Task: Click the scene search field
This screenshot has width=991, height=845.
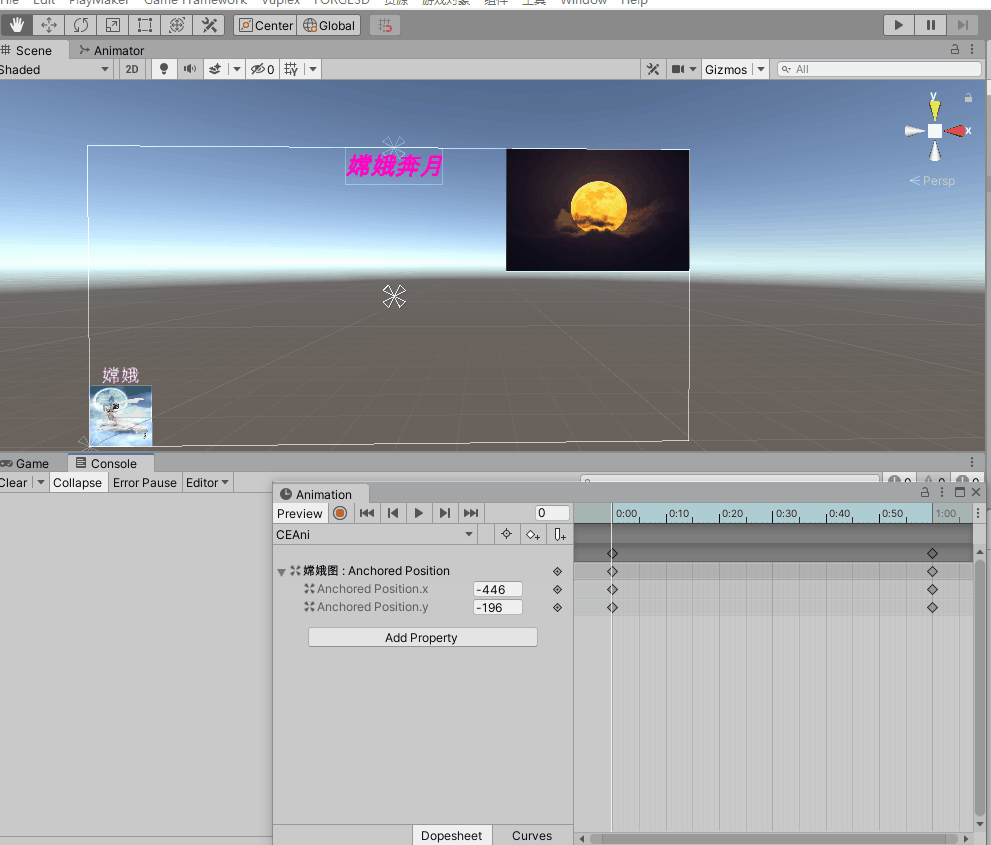Action: 879,70
